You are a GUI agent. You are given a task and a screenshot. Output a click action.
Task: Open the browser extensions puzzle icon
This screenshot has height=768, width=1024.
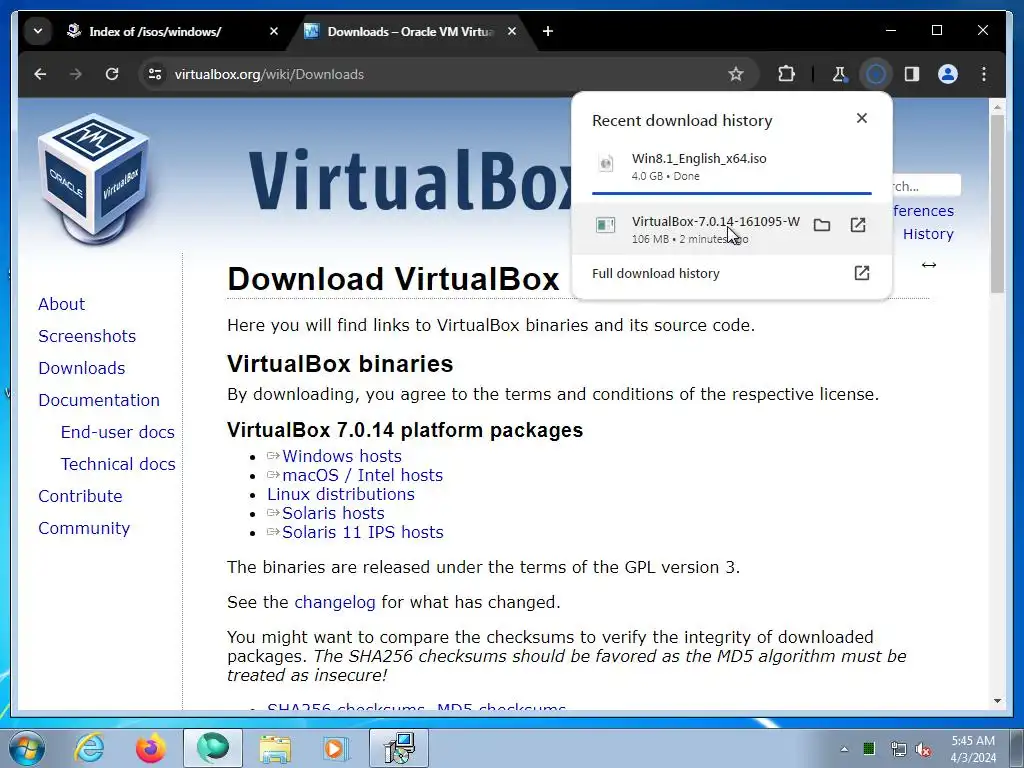(x=786, y=74)
